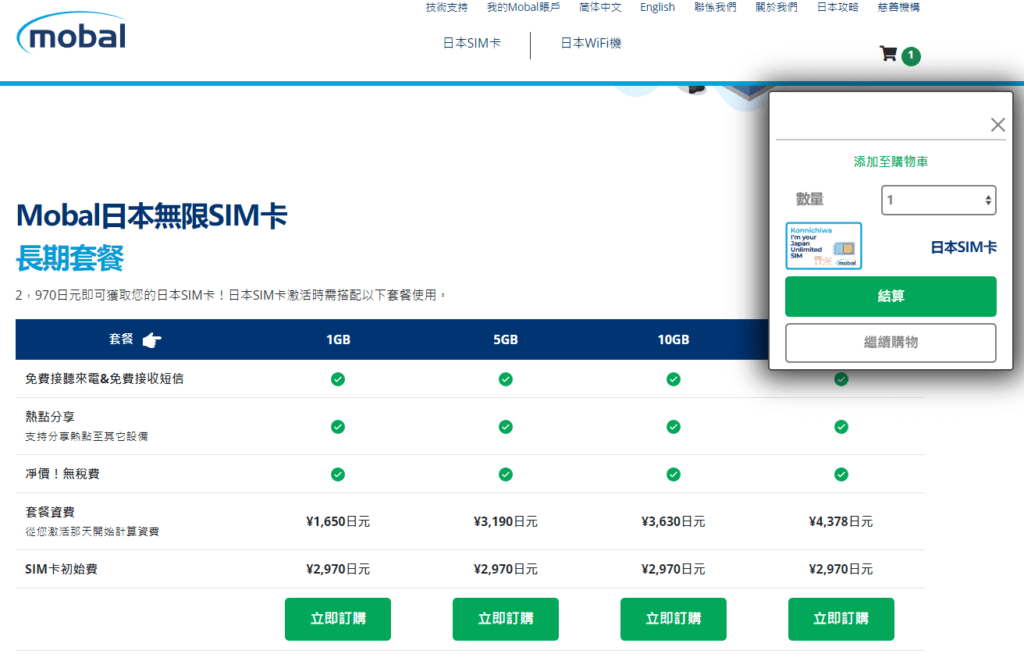This screenshot has height=661, width=1024.
Task: Click the 1GB ¥2,970日元 SIM initial fee
Action: (338, 570)
